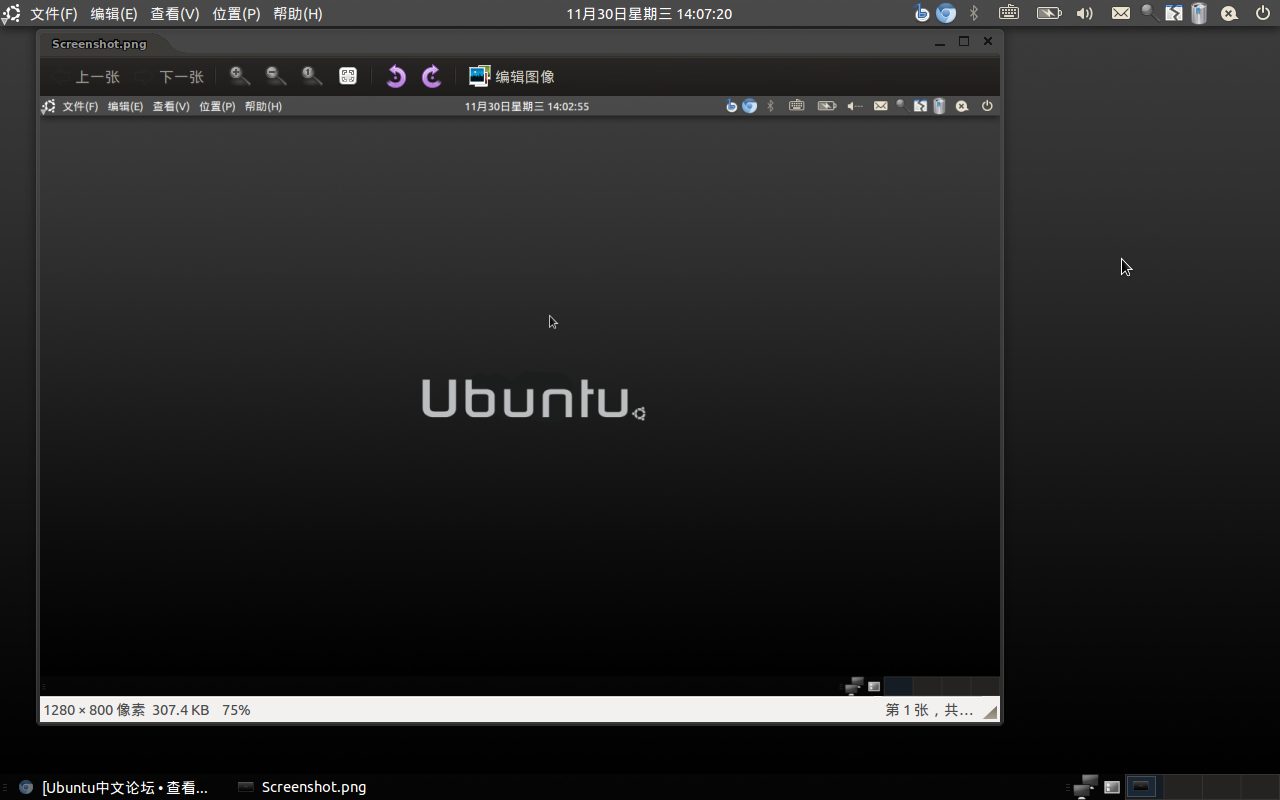Click show desktop icon in bottom panel
This screenshot has width=1280, height=800.
point(1112,787)
